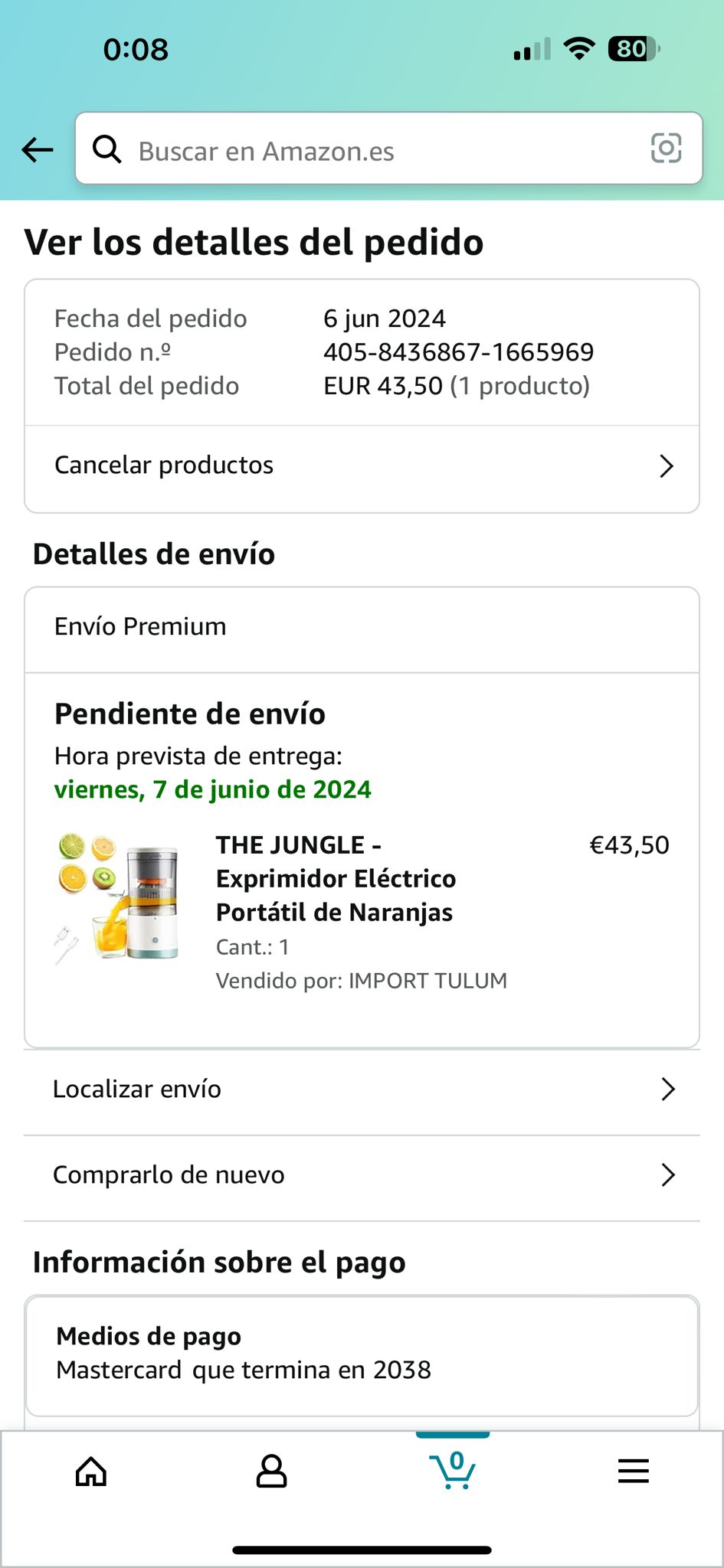Tap the back arrow icon
Viewport: 724px width, 1568px height.
click(37, 149)
